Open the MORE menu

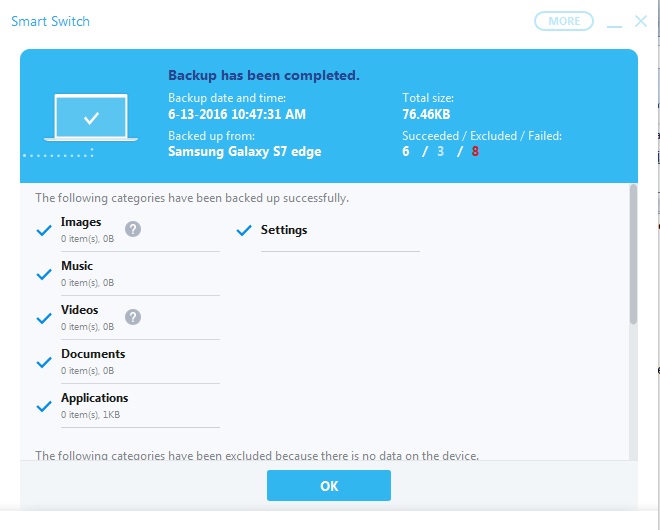pyautogui.click(x=564, y=21)
